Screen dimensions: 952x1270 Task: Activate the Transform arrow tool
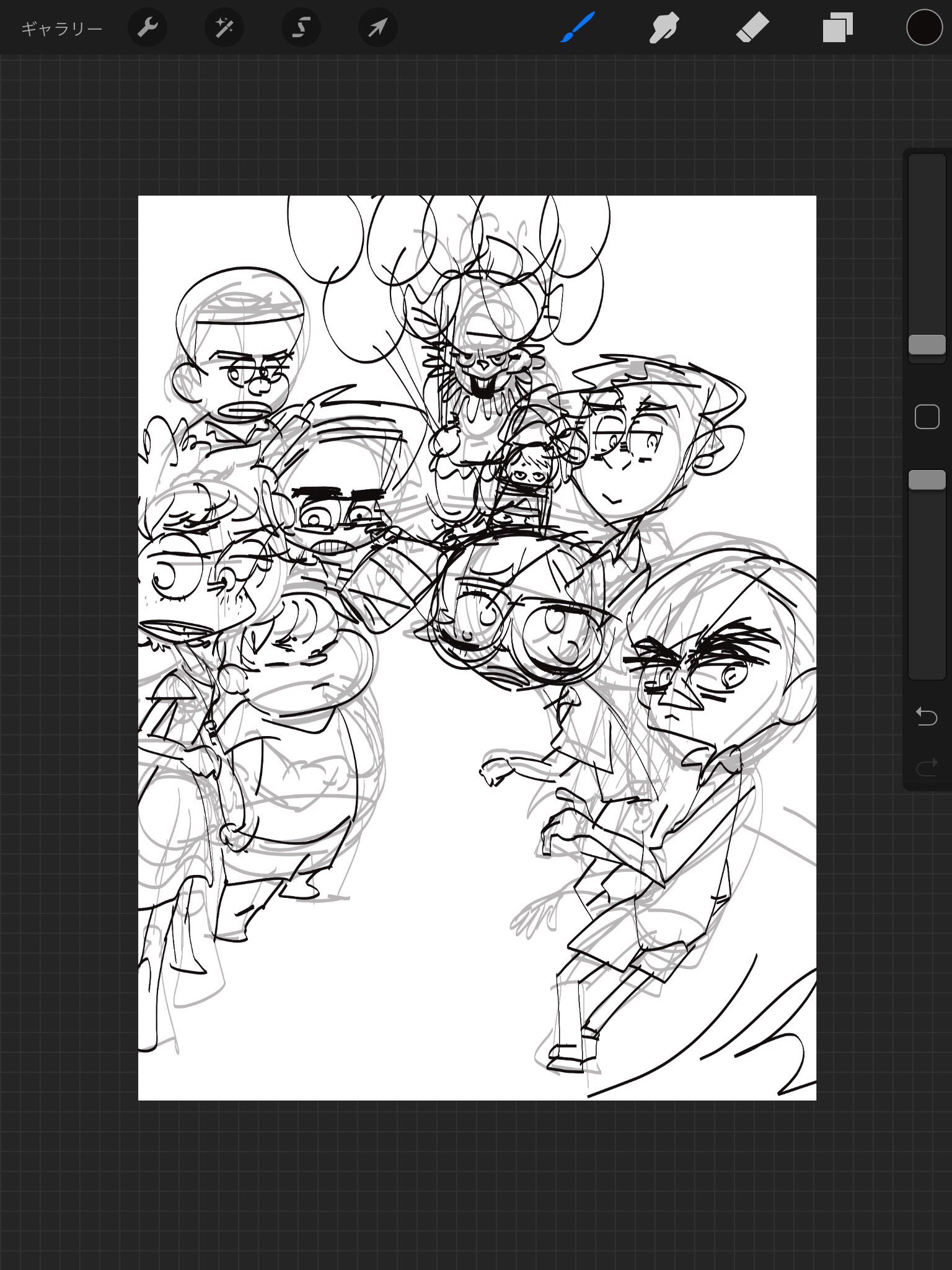[378, 28]
